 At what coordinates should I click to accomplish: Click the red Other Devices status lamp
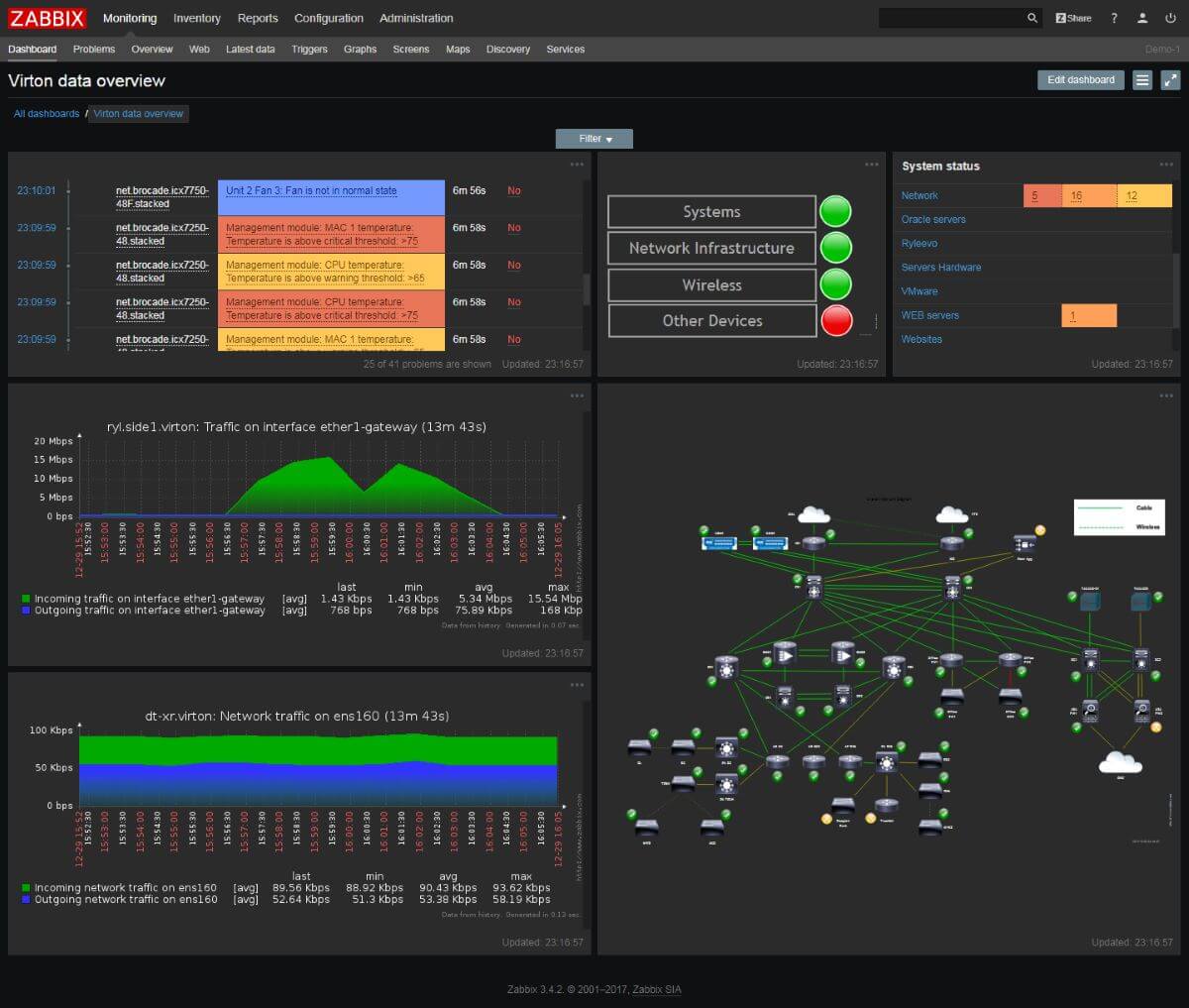tap(836, 320)
